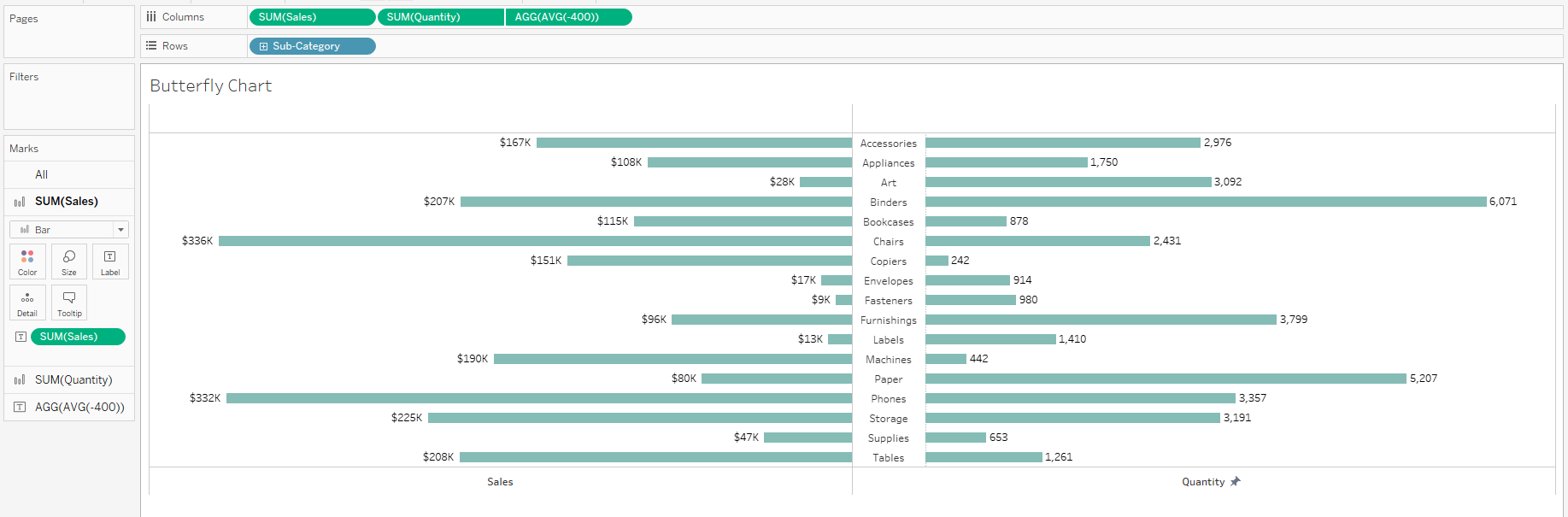Click the Detail button on Marks card
Image resolution: width=1568 pixels, height=517 pixels.
[27, 303]
